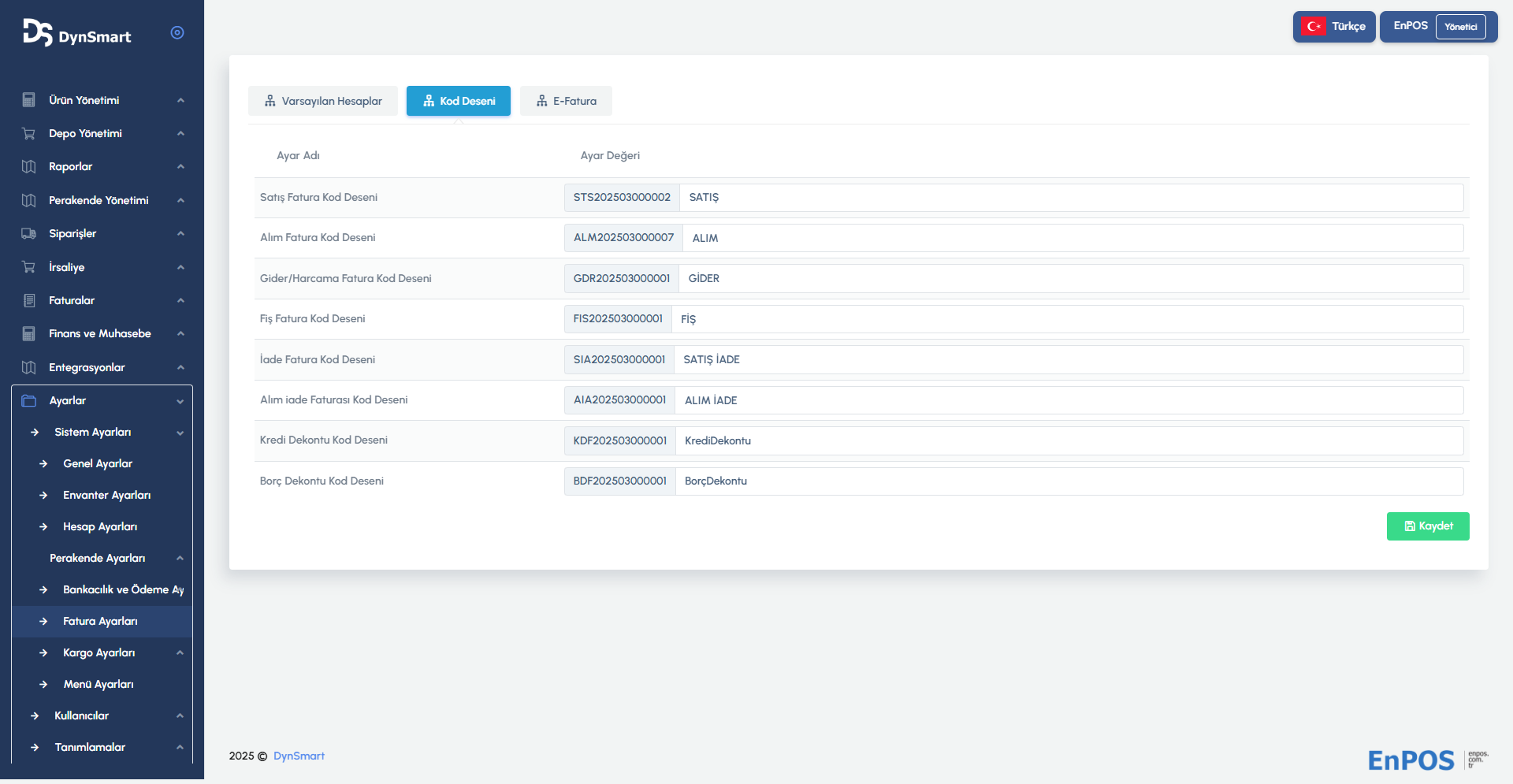
Task: Click the Satış Fatura pattern input field
Action: [x=1070, y=198]
